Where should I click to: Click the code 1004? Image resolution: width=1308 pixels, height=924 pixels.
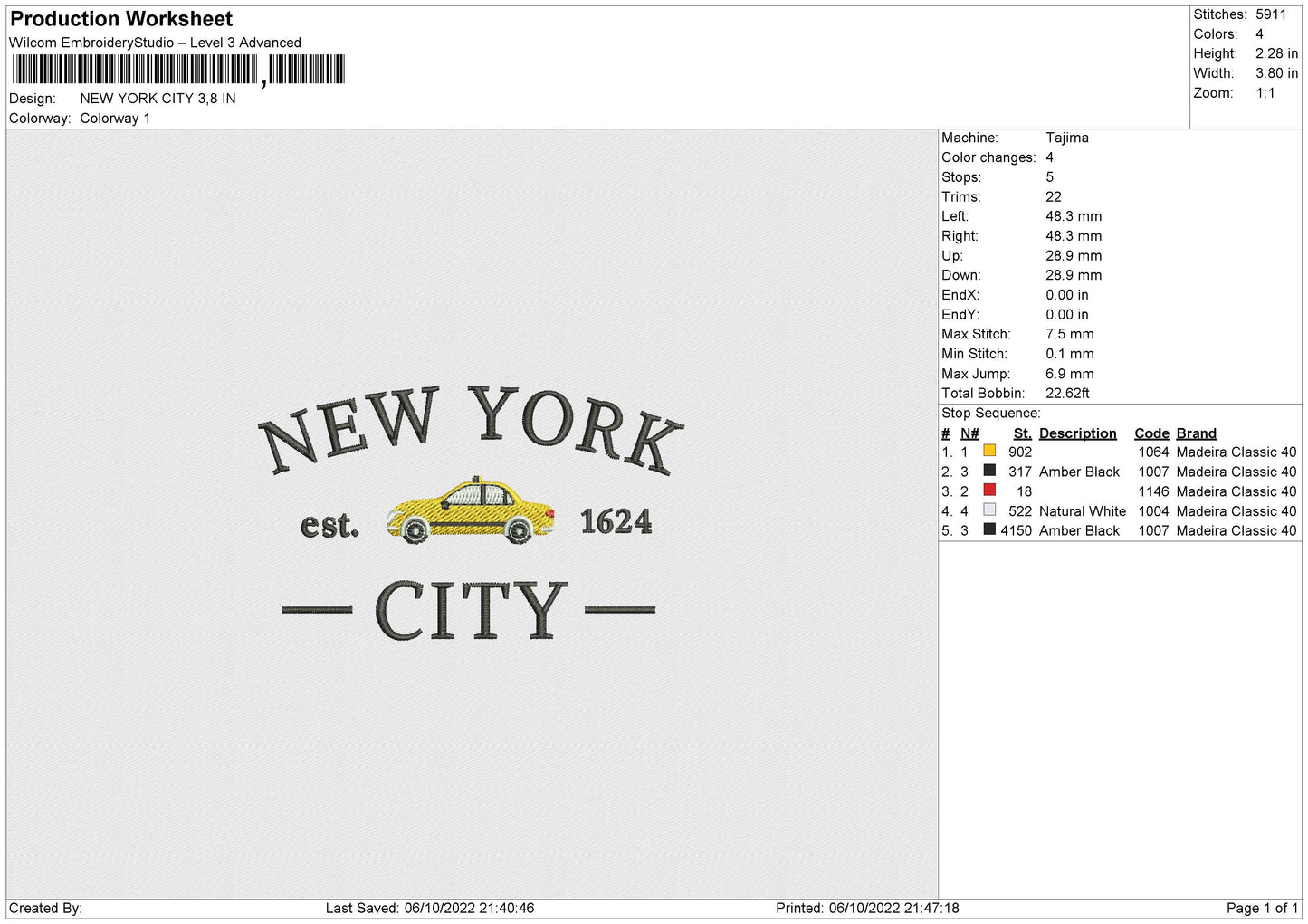[1153, 511]
